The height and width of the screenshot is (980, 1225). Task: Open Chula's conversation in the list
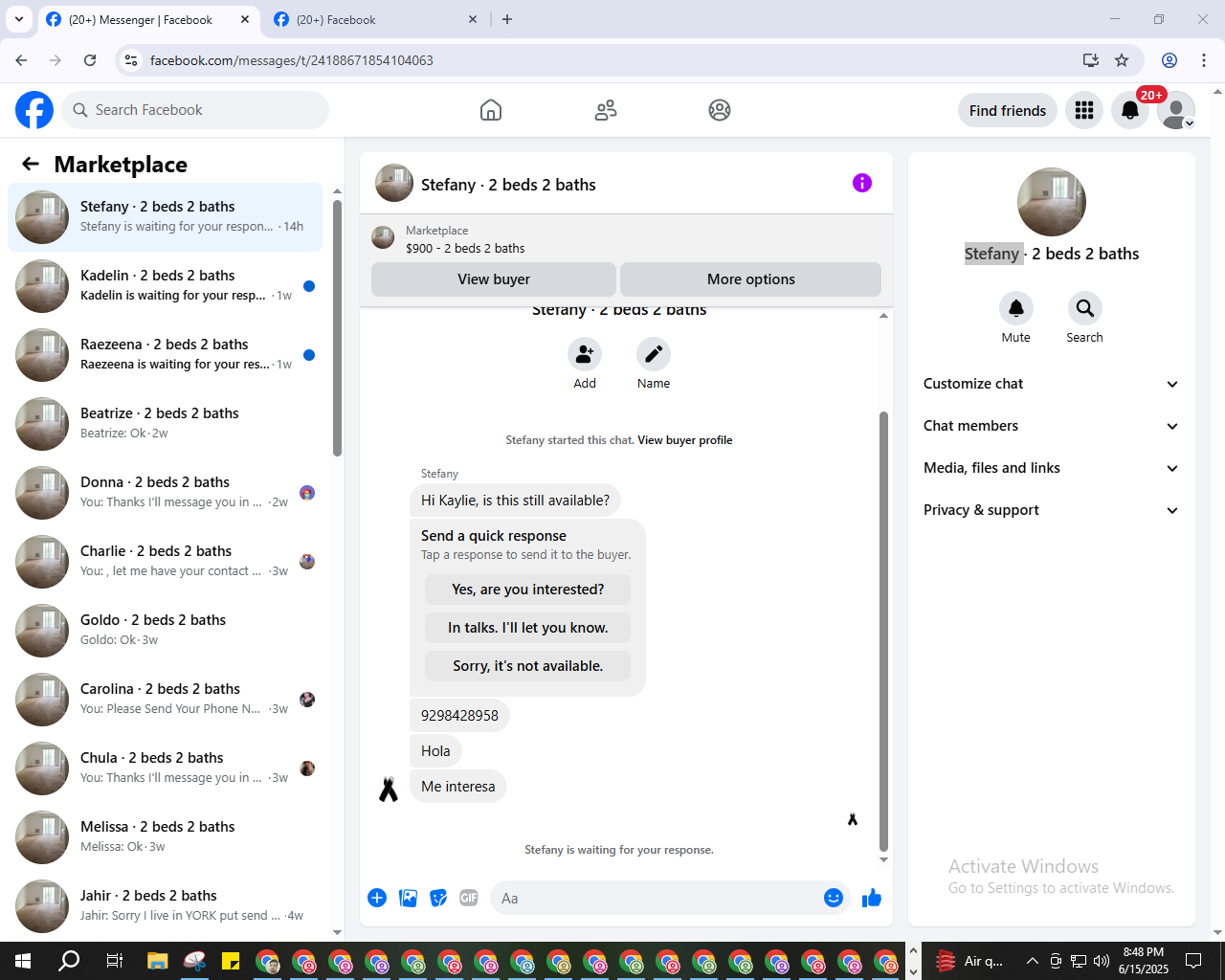166,768
